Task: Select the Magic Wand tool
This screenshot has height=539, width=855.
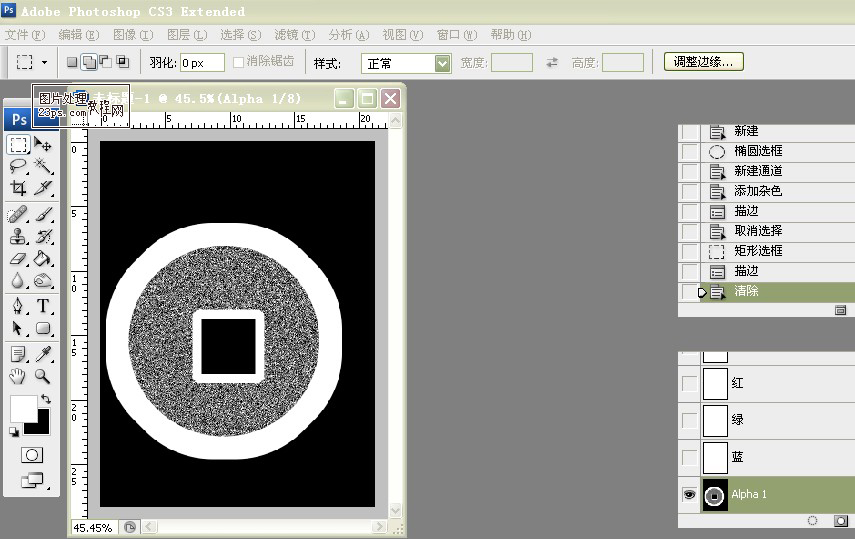Action: (43, 166)
